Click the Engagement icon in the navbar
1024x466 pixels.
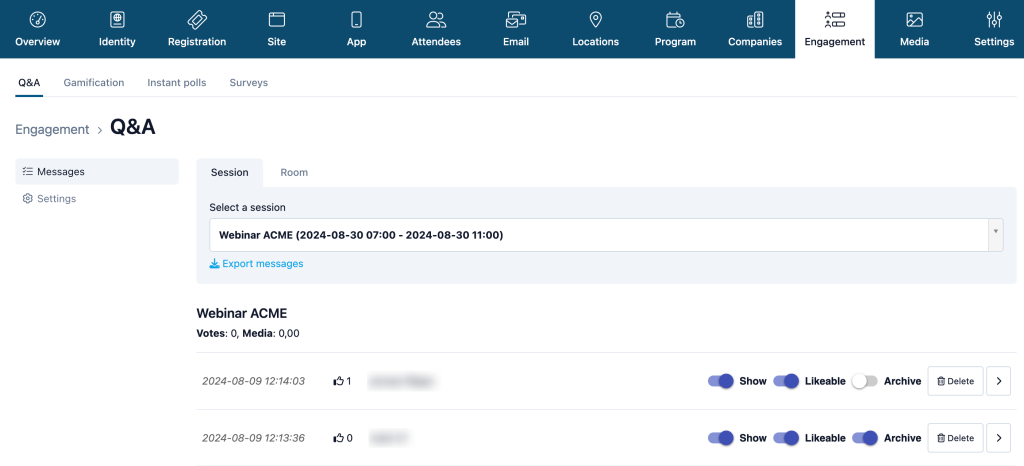[835, 20]
